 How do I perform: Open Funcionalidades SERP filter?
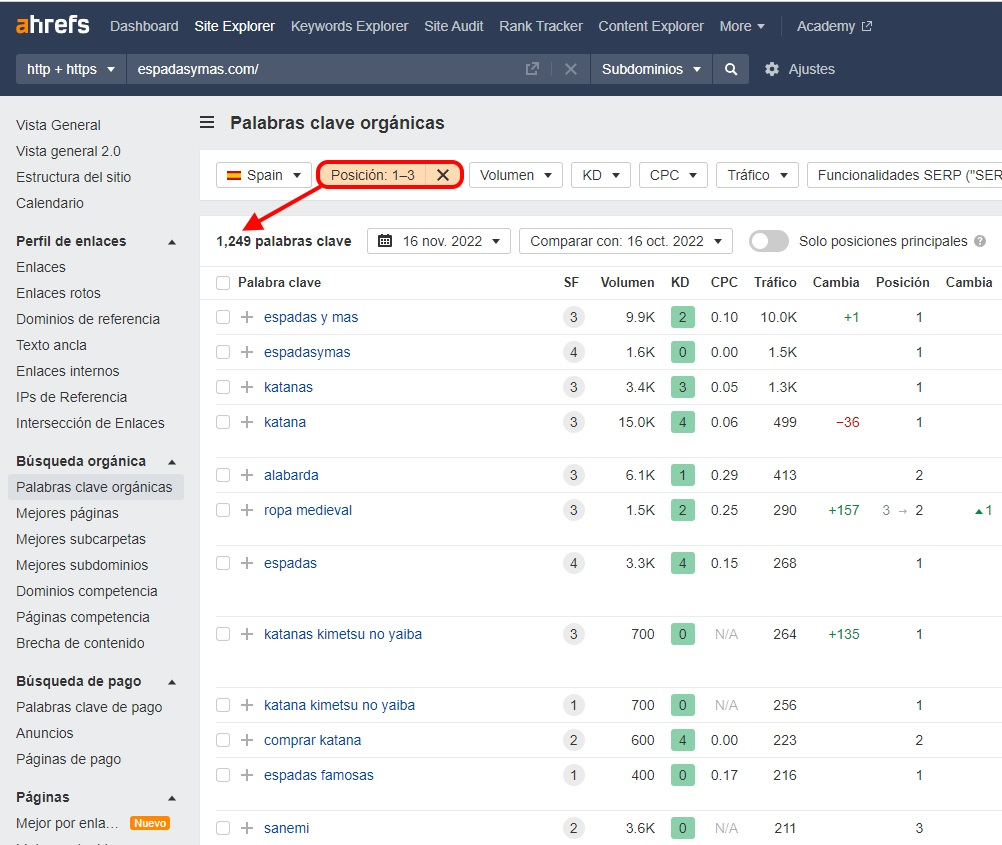[x=904, y=175]
